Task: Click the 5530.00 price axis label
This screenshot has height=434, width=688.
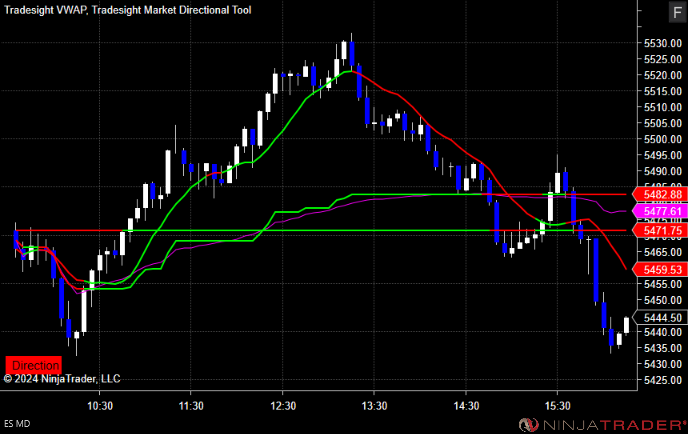Action: [663, 43]
